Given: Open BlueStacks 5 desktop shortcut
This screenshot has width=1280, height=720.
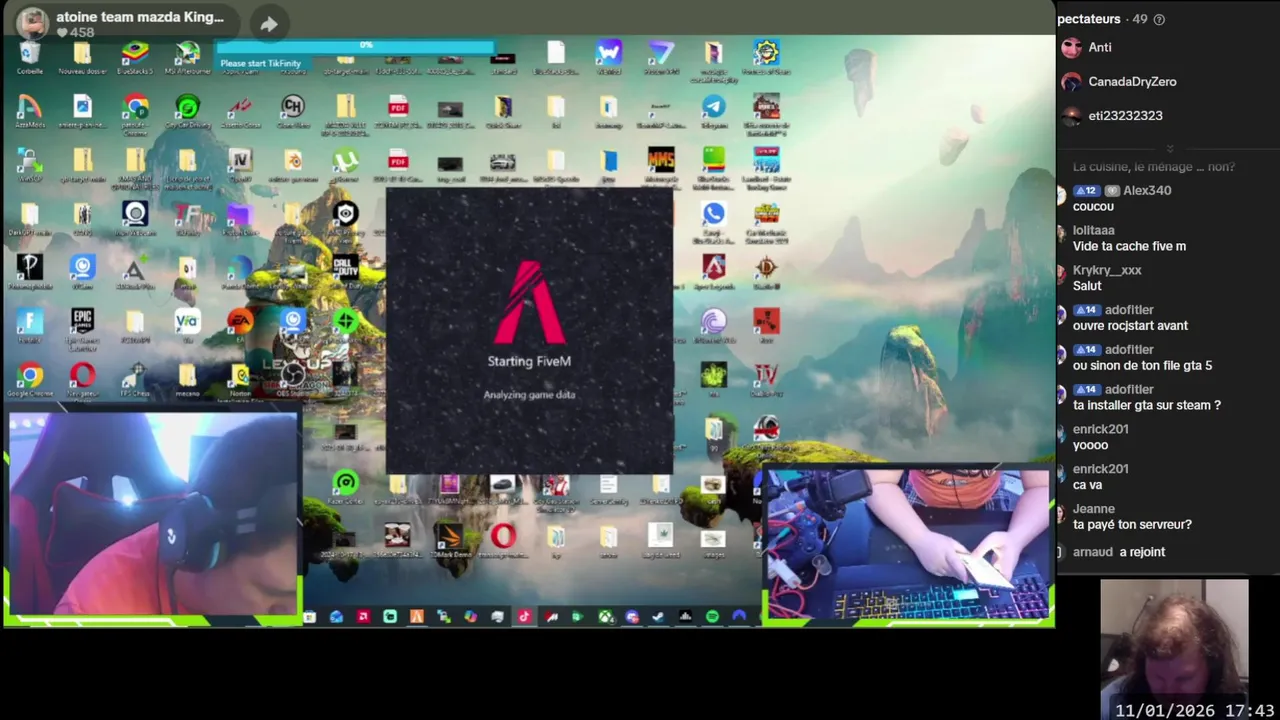Looking at the screenshot, I should [135, 56].
